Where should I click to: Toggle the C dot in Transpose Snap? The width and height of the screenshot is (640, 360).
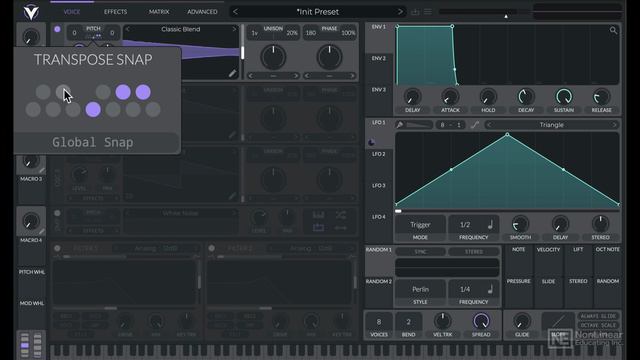(33, 109)
